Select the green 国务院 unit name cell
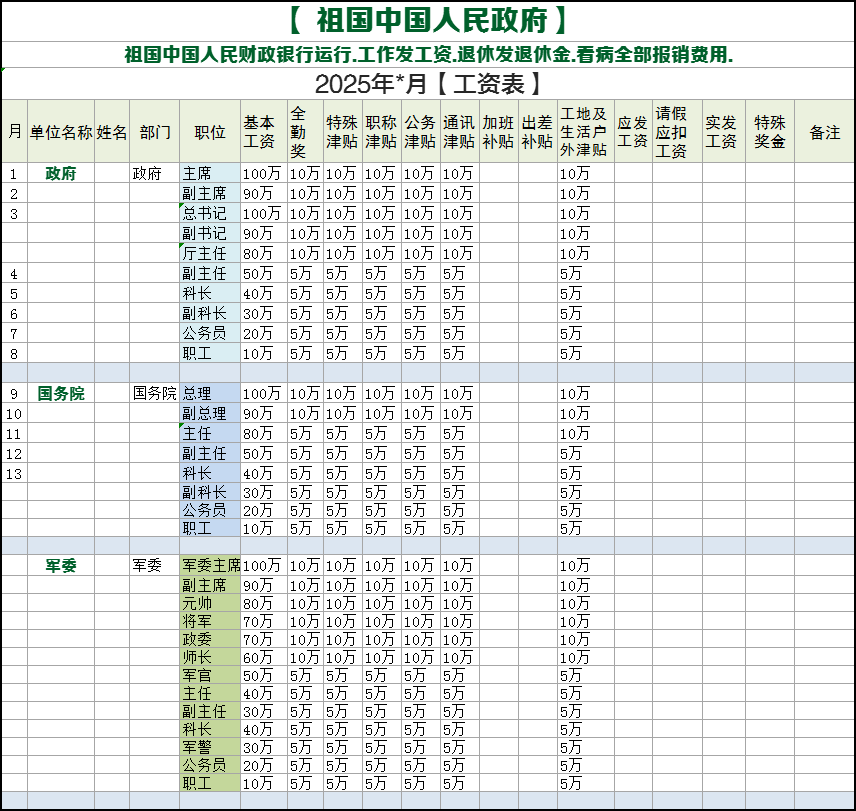This screenshot has height=811, width=856. click(x=61, y=393)
